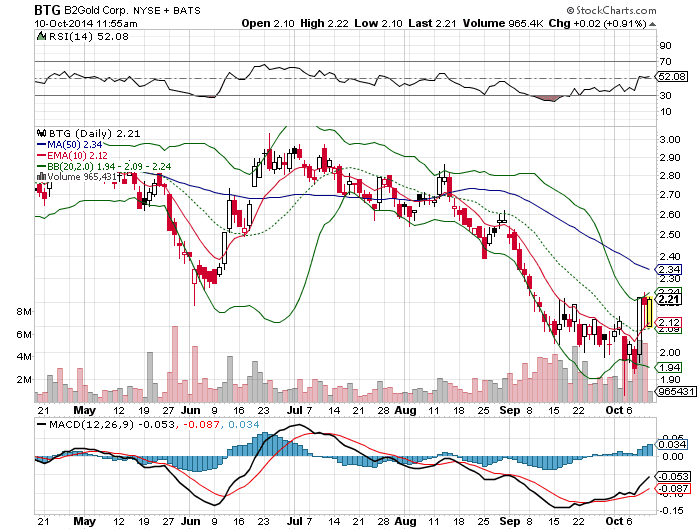Click the High 2.22 quote value
The image size is (700, 530).
click(x=324, y=23)
